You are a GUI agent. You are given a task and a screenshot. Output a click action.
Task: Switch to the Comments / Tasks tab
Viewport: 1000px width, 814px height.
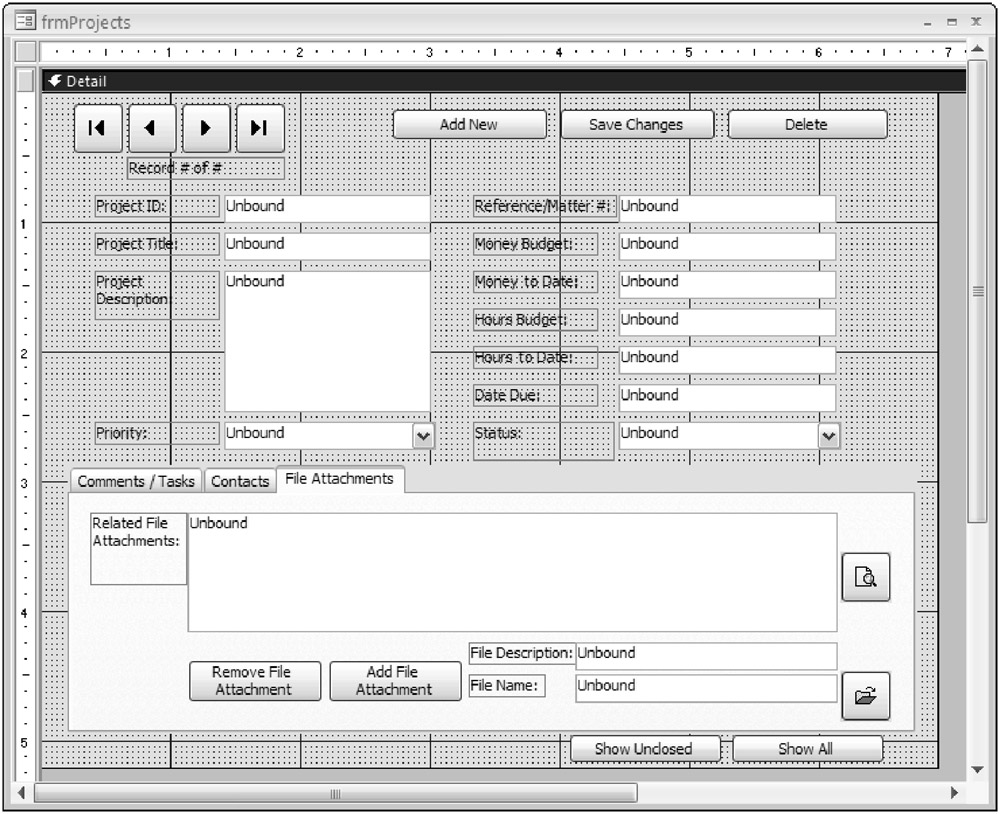pos(136,481)
